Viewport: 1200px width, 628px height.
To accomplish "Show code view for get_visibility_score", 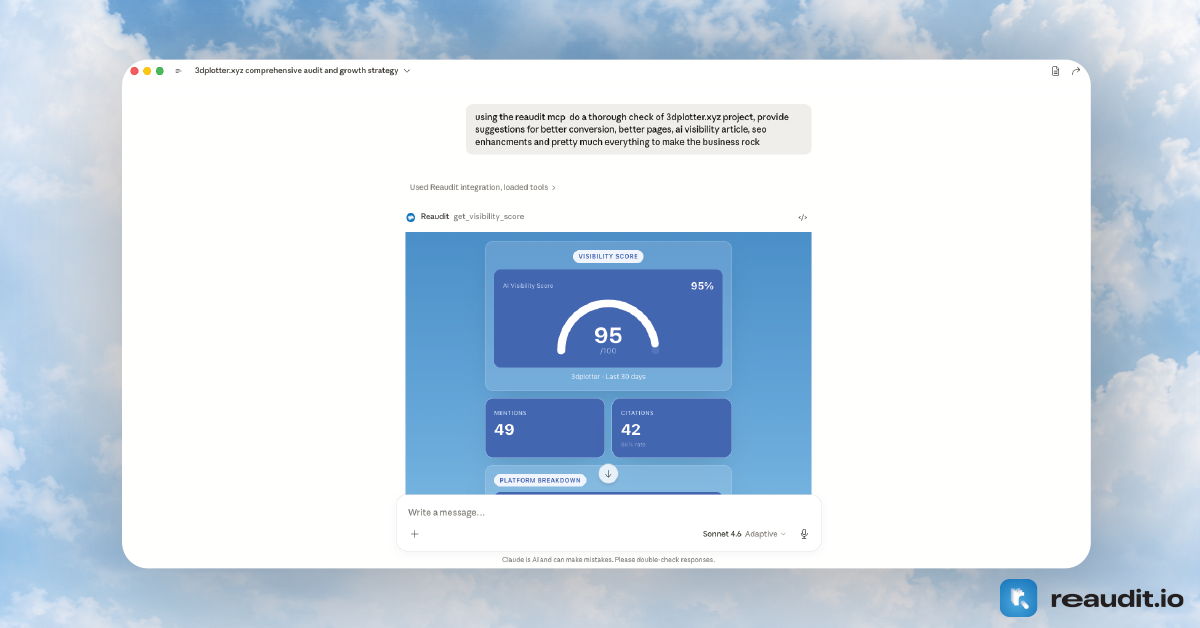I will (802, 217).
